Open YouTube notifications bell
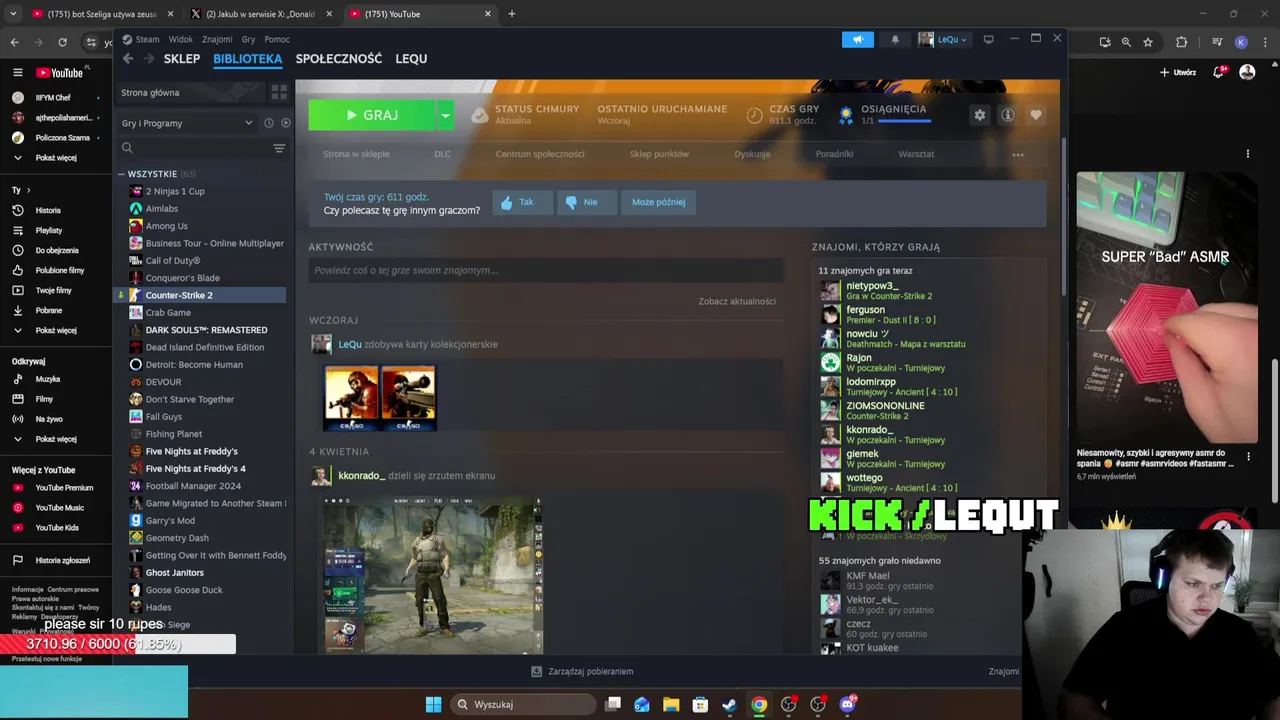 coord(1219,72)
